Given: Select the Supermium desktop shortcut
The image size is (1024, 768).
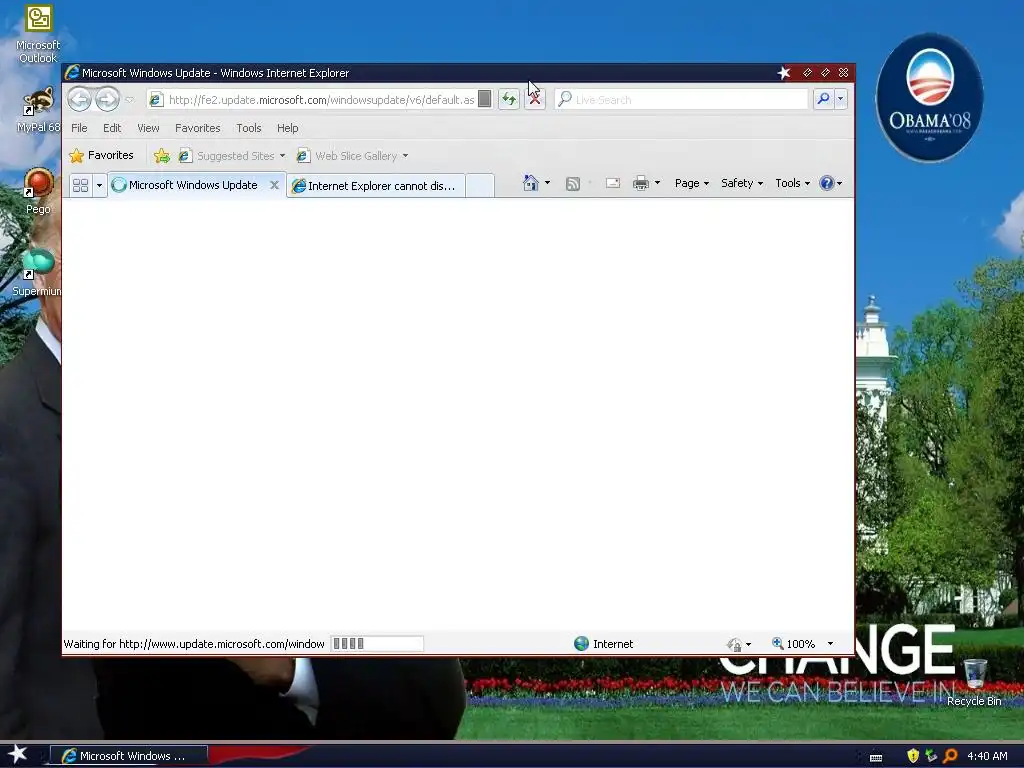Looking at the screenshot, I should pyautogui.click(x=37, y=273).
